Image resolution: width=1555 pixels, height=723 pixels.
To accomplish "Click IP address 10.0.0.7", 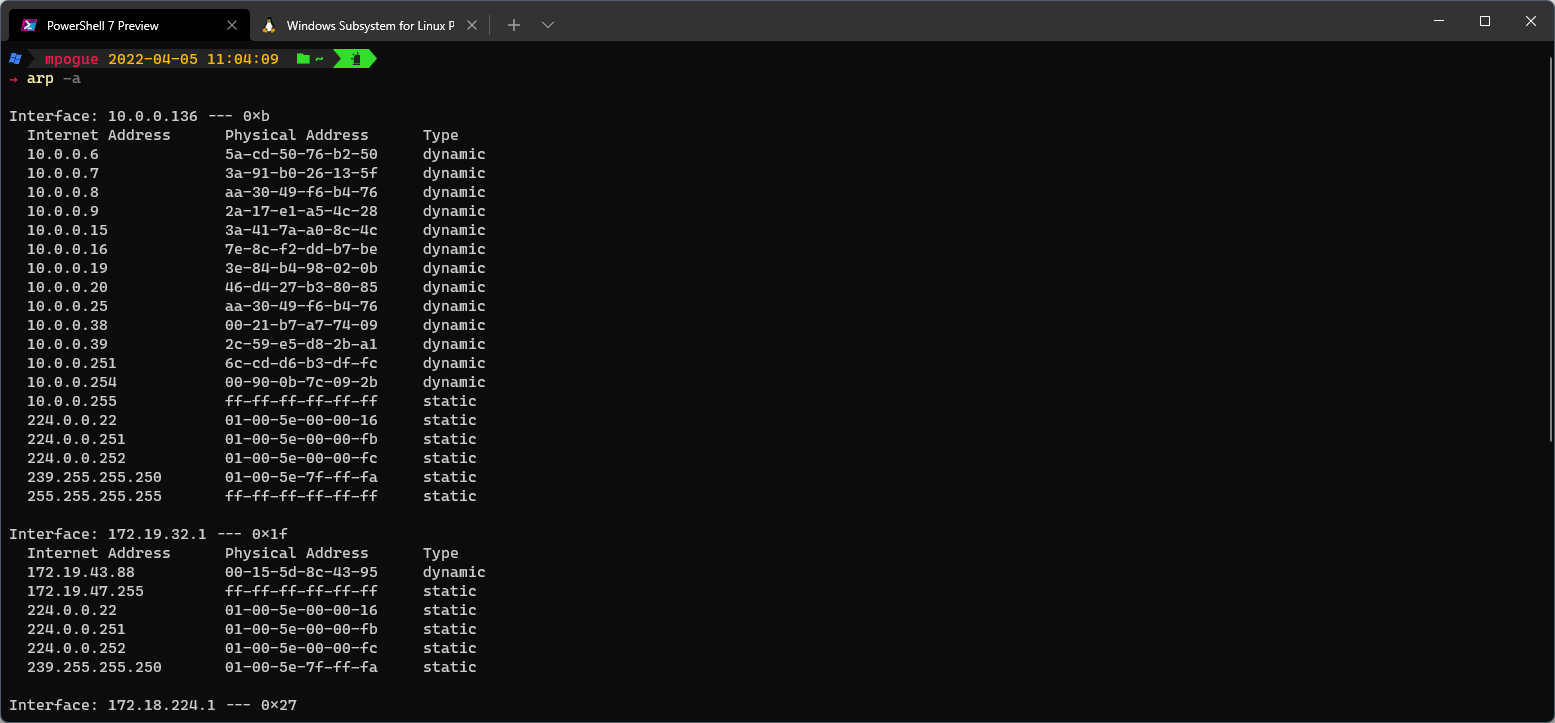I will click(63, 173).
